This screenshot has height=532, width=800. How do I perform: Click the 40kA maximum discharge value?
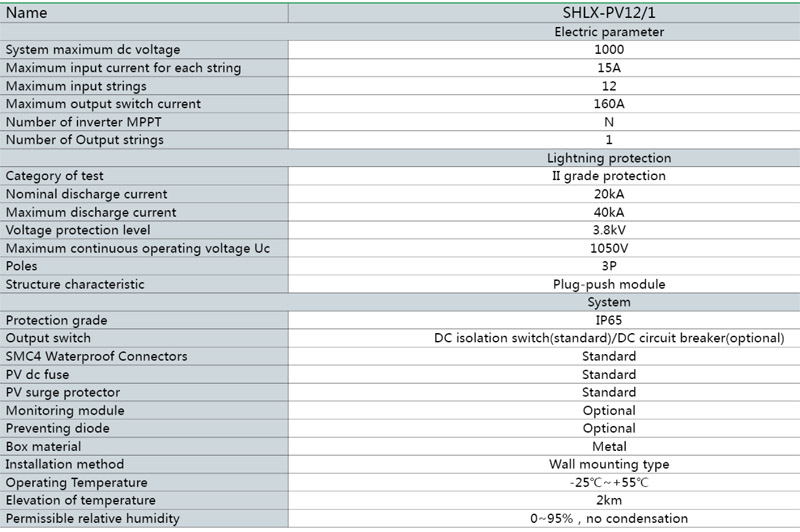(608, 212)
